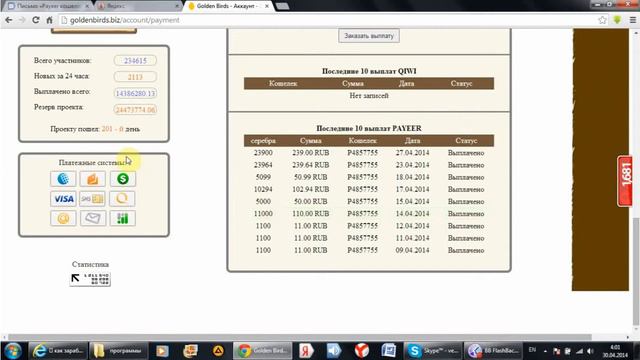
Task: Click the WebMoney payment system icon
Action: [x=63, y=179]
